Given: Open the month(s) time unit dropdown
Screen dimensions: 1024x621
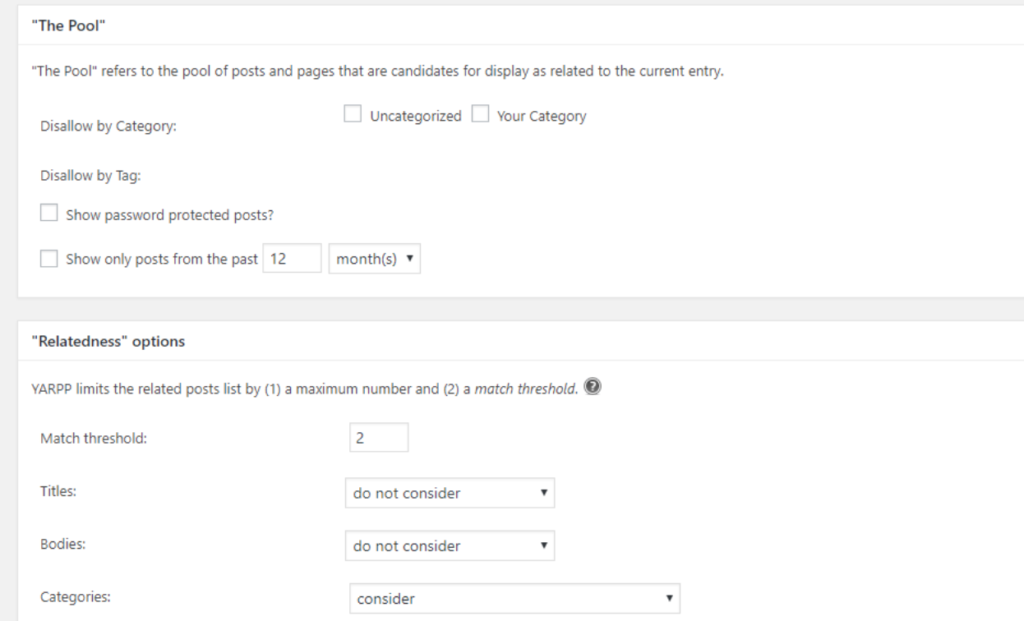Looking at the screenshot, I should [x=374, y=259].
